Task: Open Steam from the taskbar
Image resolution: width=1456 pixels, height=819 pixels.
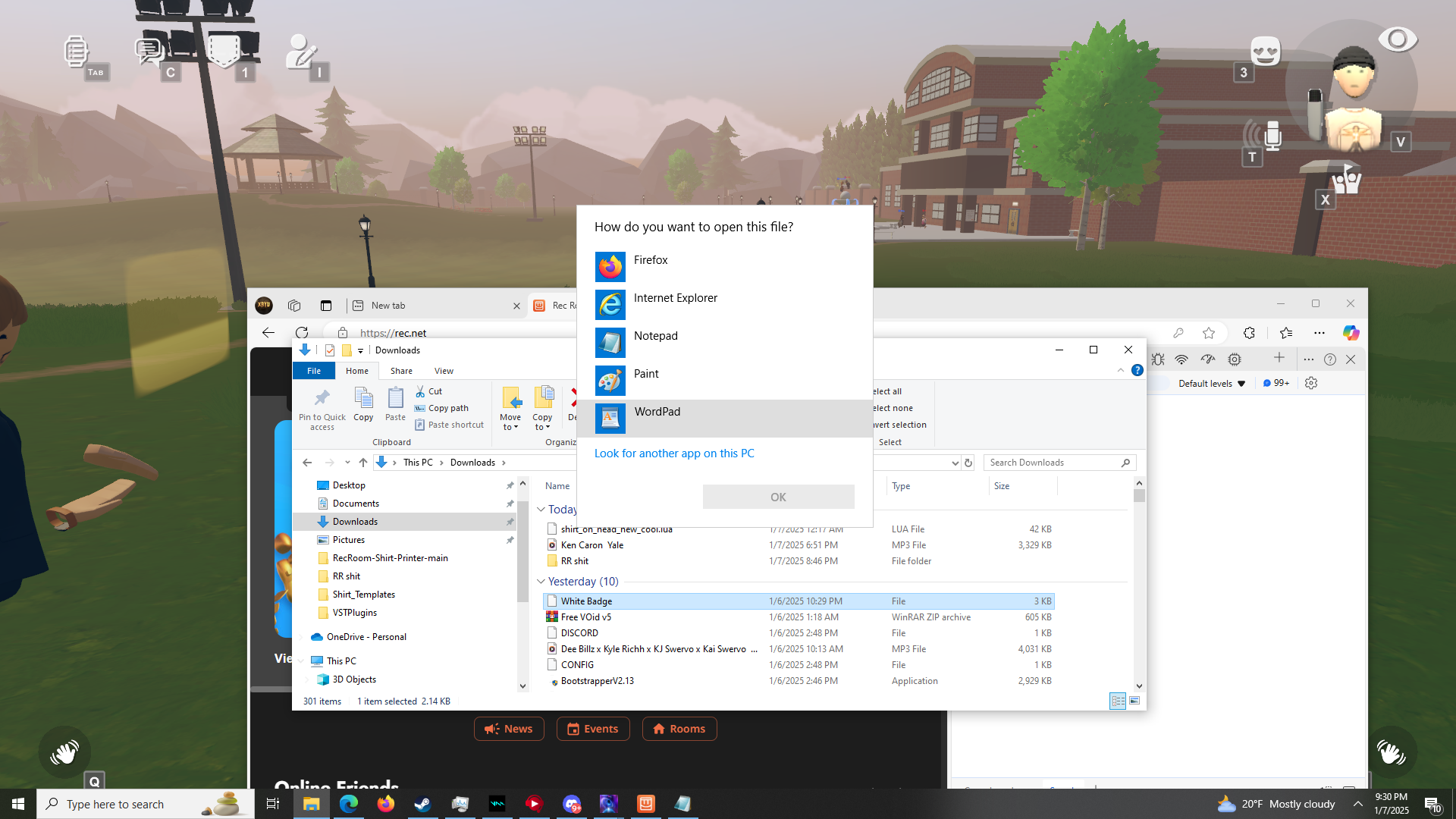Action: coord(422,804)
